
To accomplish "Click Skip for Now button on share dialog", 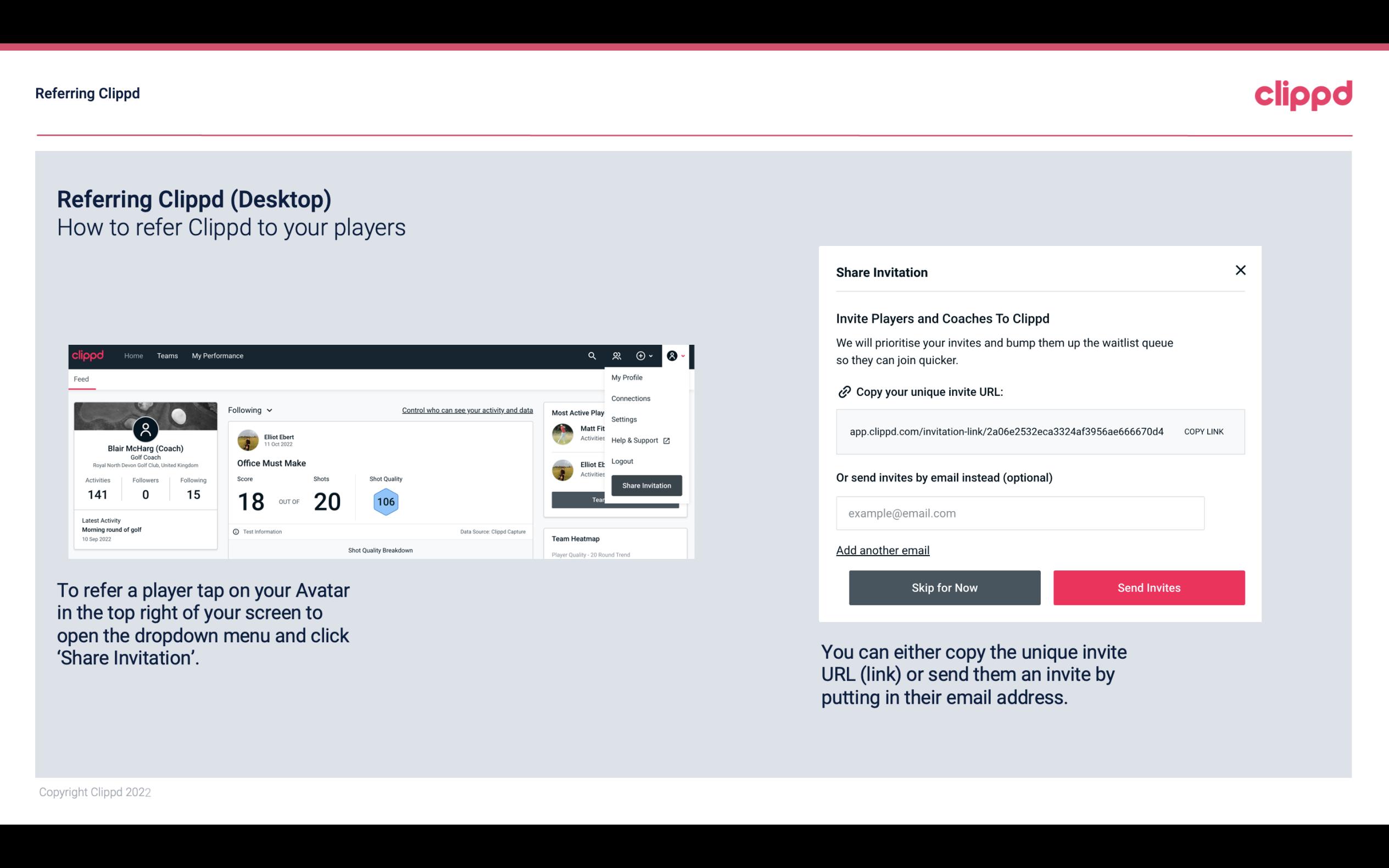I will (944, 587).
